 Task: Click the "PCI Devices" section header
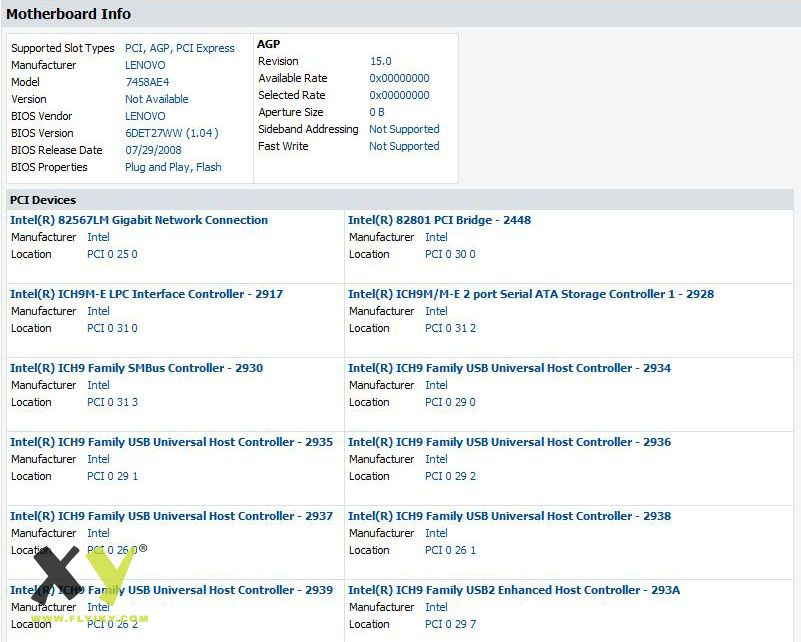click(43, 200)
